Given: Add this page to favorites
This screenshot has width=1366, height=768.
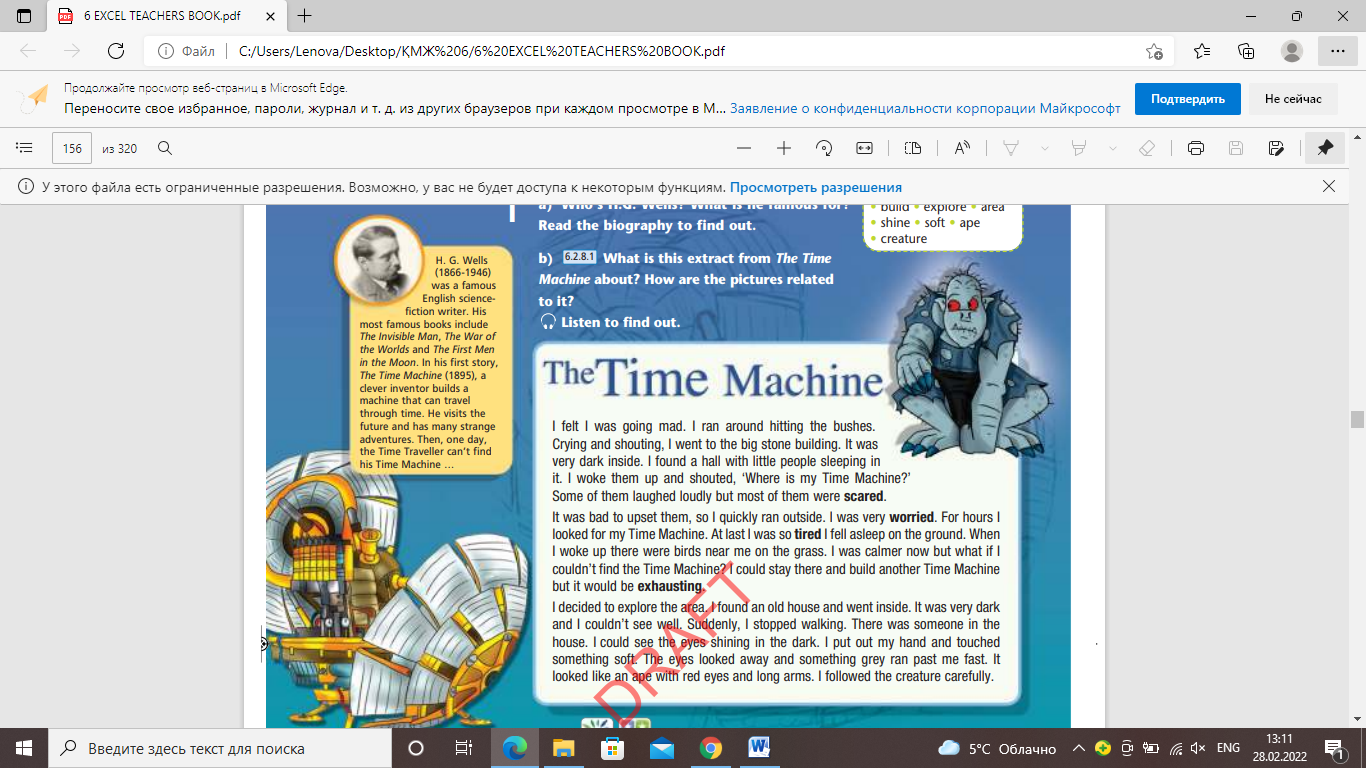Looking at the screenshot, I should 1154,51.
